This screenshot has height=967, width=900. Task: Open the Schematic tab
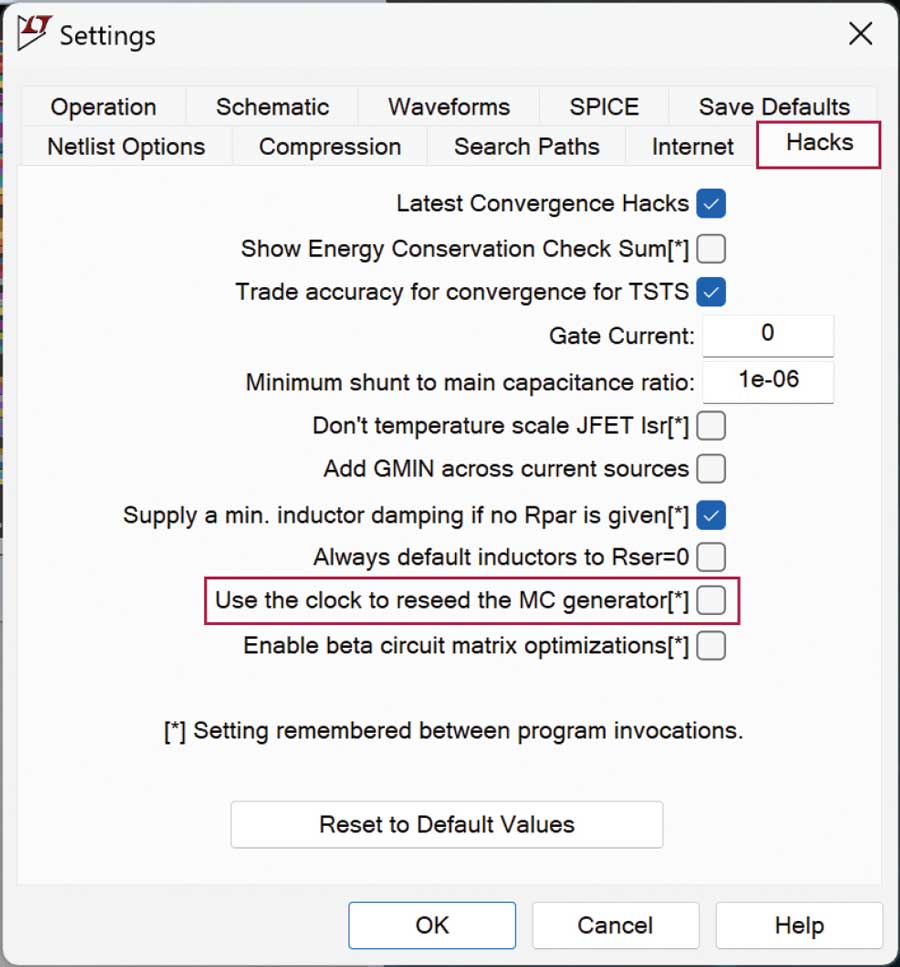[x=272, y=107]
